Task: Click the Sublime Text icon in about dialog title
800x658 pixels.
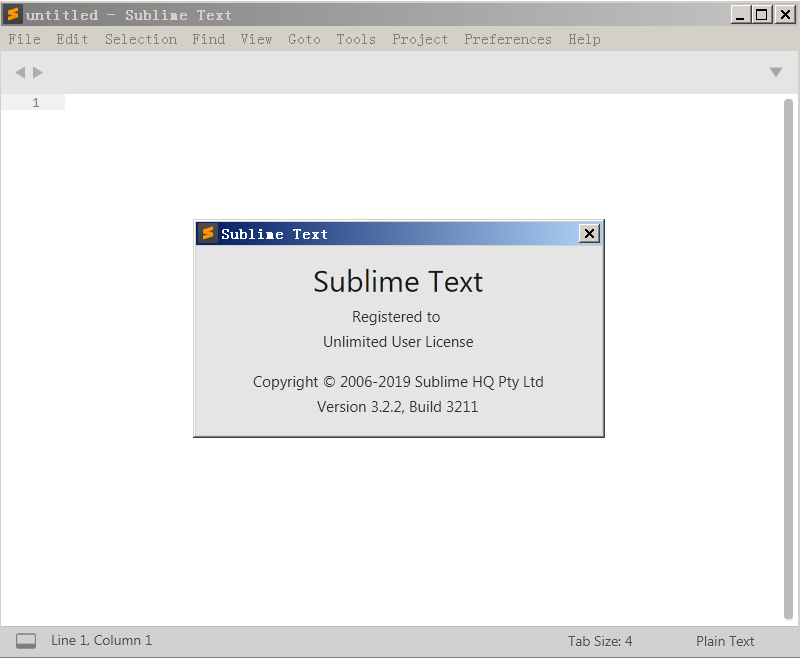Action: [x=208, y=234]
